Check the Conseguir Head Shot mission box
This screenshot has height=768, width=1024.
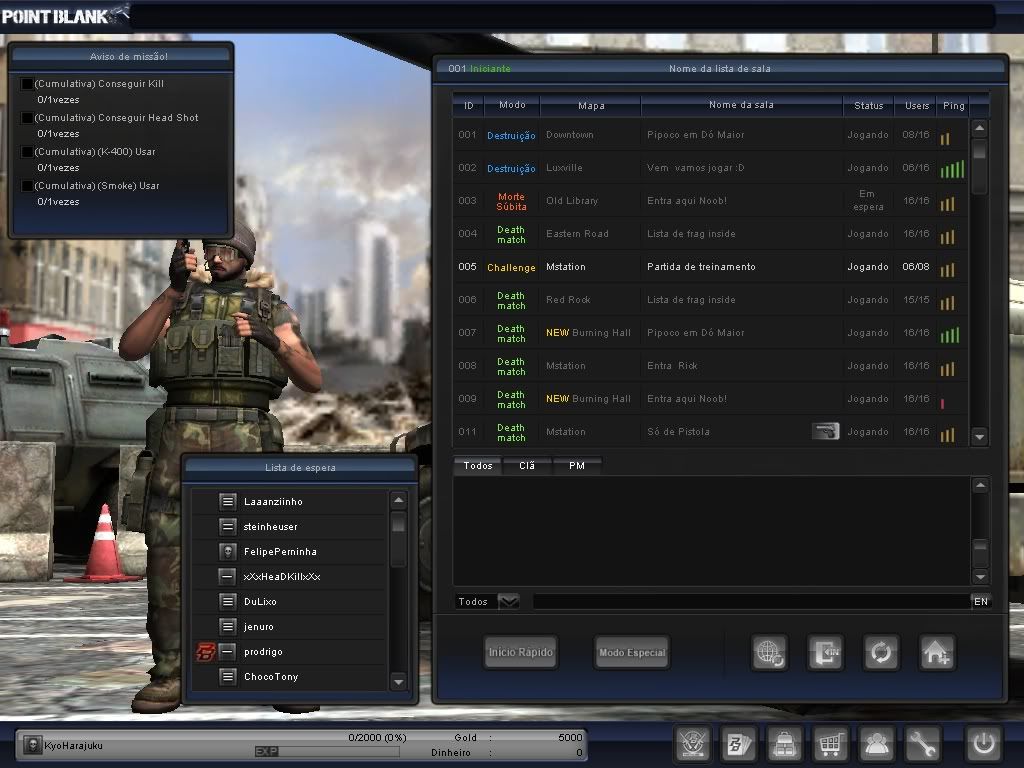coord(27,118)
